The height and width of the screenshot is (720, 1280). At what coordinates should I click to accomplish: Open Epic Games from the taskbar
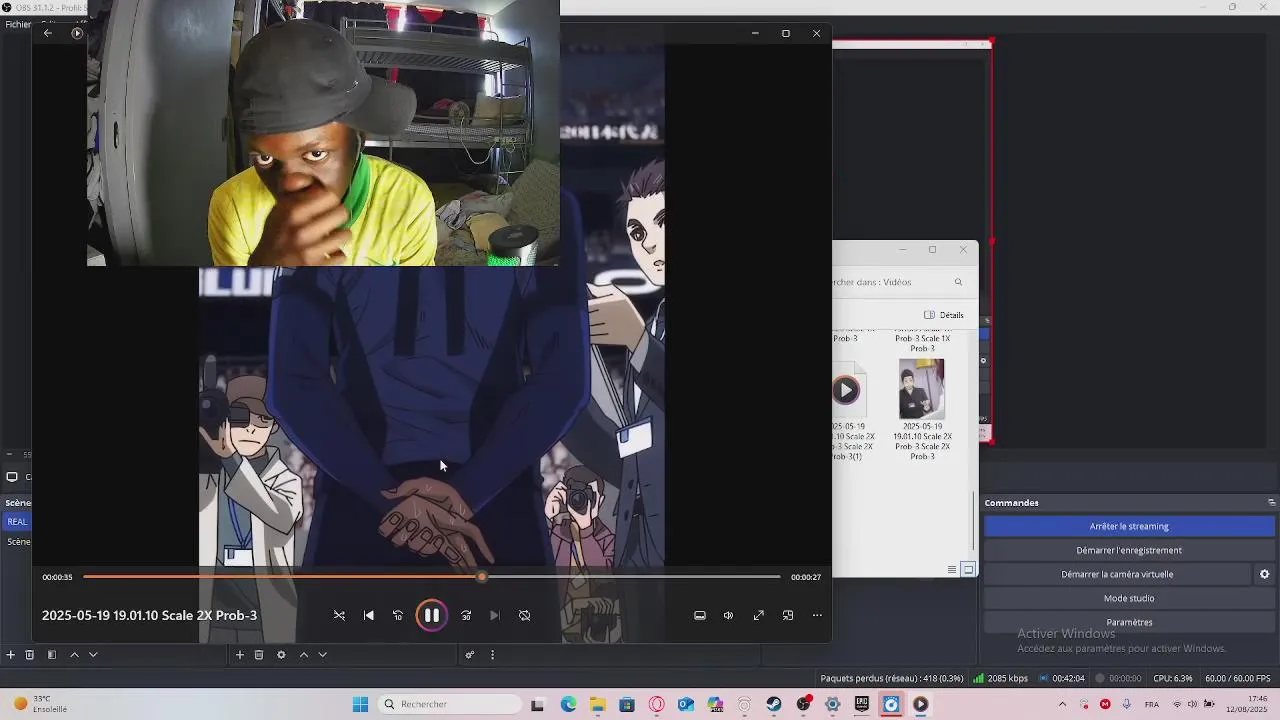pos(862,705)
